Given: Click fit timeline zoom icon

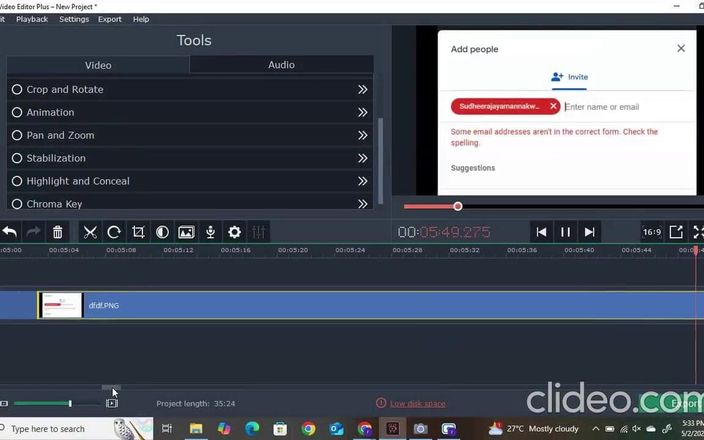Looking at the screenshot, I should [x=112, y=403].
